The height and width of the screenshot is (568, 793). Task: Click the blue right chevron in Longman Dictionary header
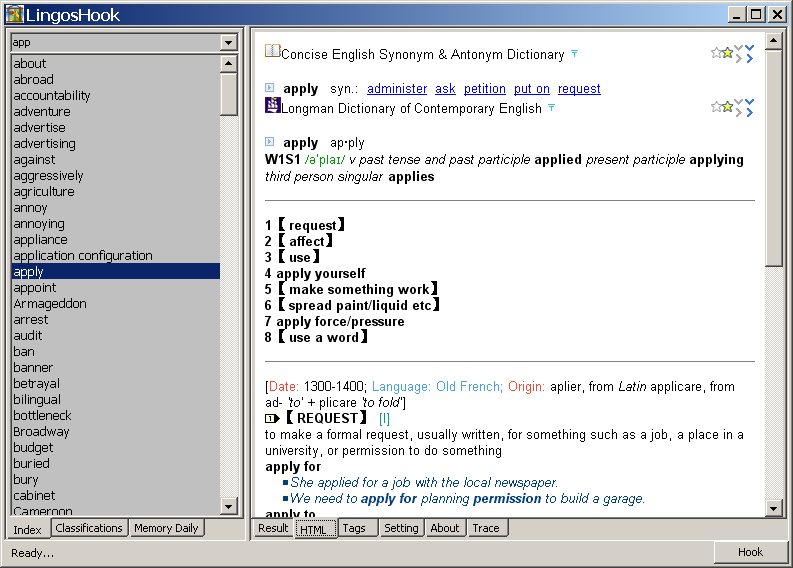pyautogui.click(x=750, y=113)
